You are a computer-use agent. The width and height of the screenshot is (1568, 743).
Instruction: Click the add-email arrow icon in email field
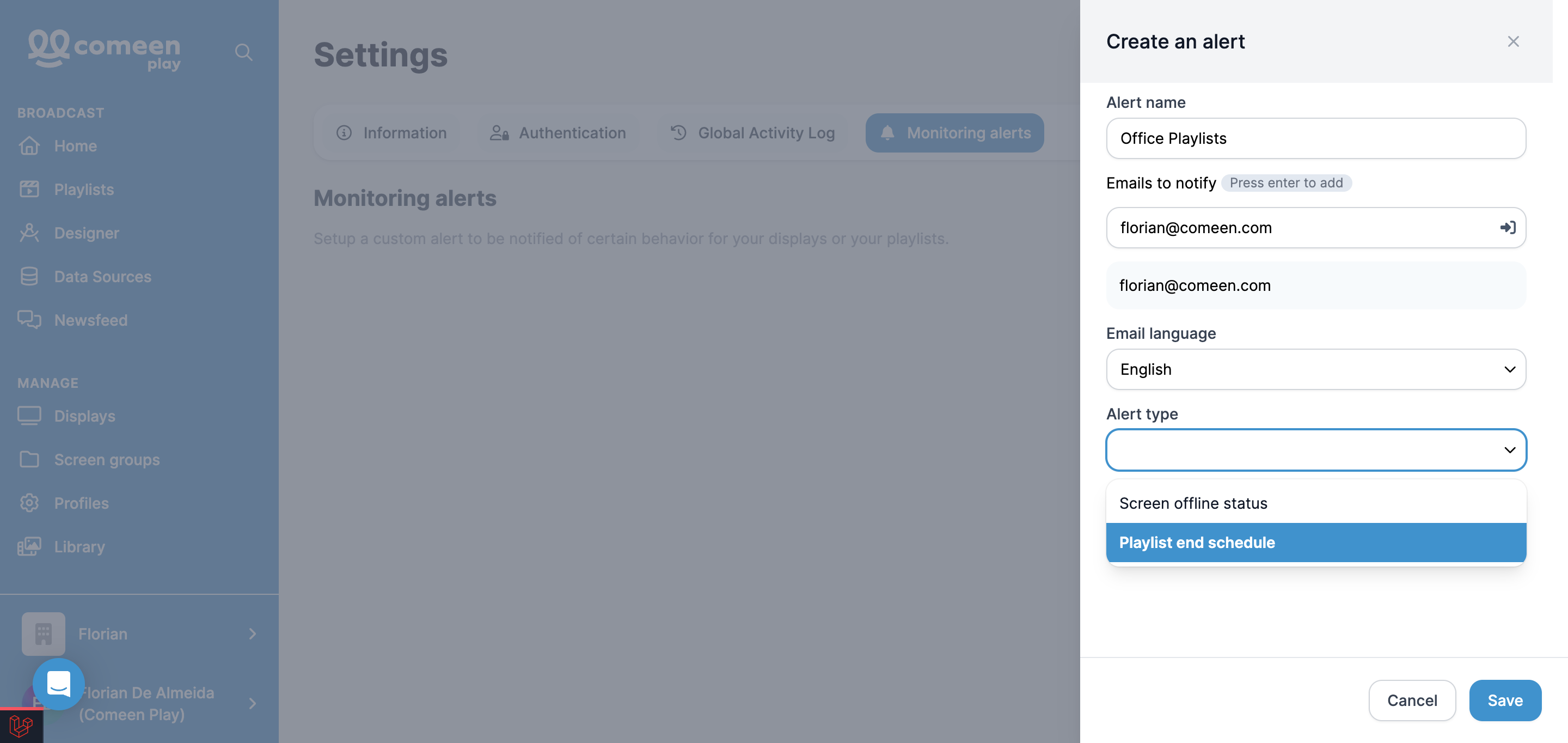(x=1507, y=228)
